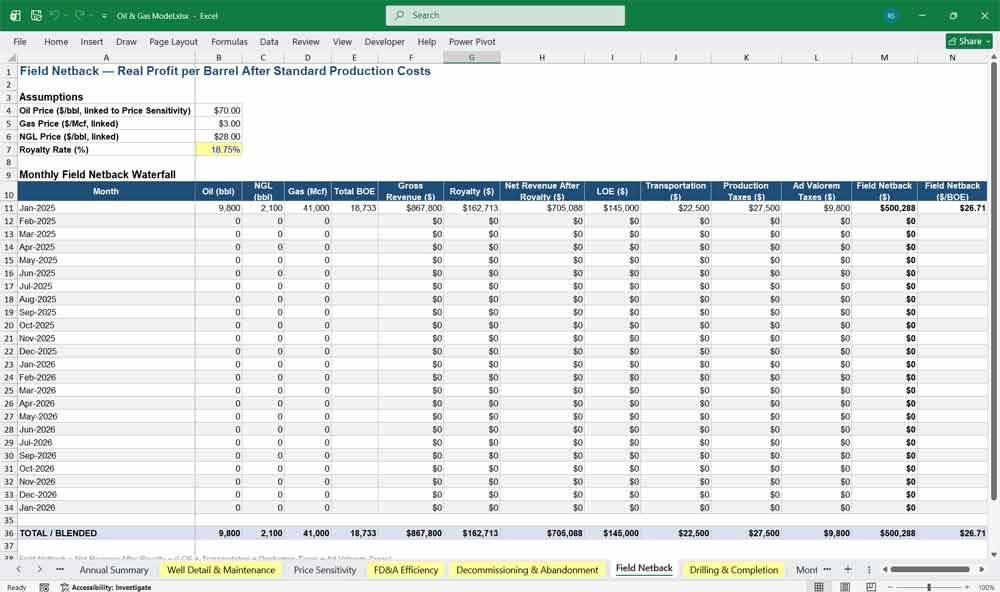Click the Jan-2025 Field Netback $26.71 cell
Viewport: 1000px width, 592px height.
pos(952,208)
